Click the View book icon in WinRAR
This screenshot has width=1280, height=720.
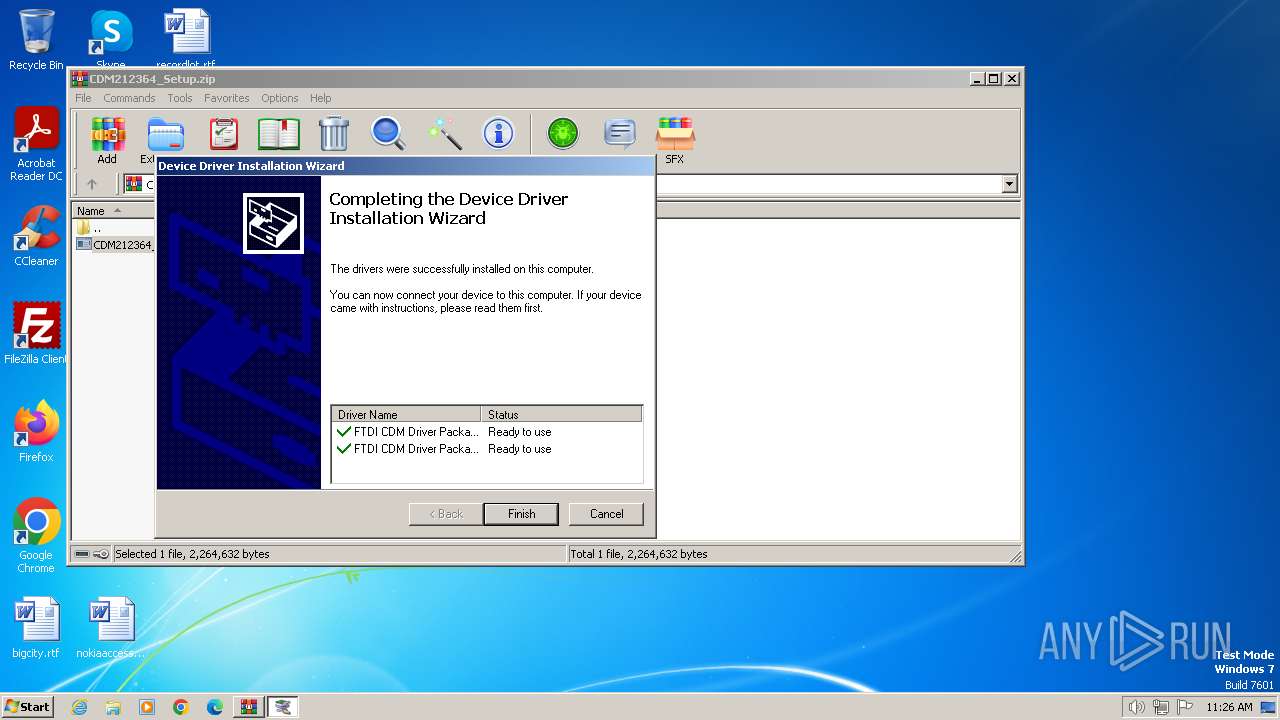[279, 134]
